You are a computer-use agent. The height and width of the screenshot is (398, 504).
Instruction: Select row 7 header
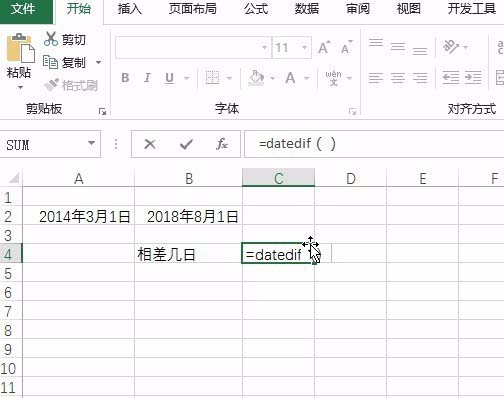point(11,311)
